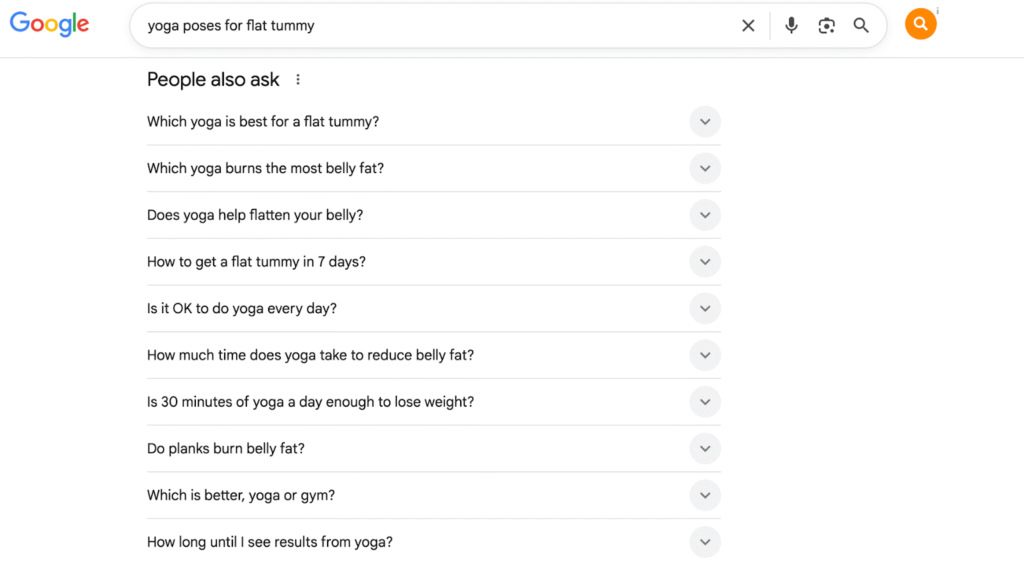This screenshot has width=1024, height=563.
Task: Open chevron for 'How much time does yoga take'
Action: pos(705,355)
